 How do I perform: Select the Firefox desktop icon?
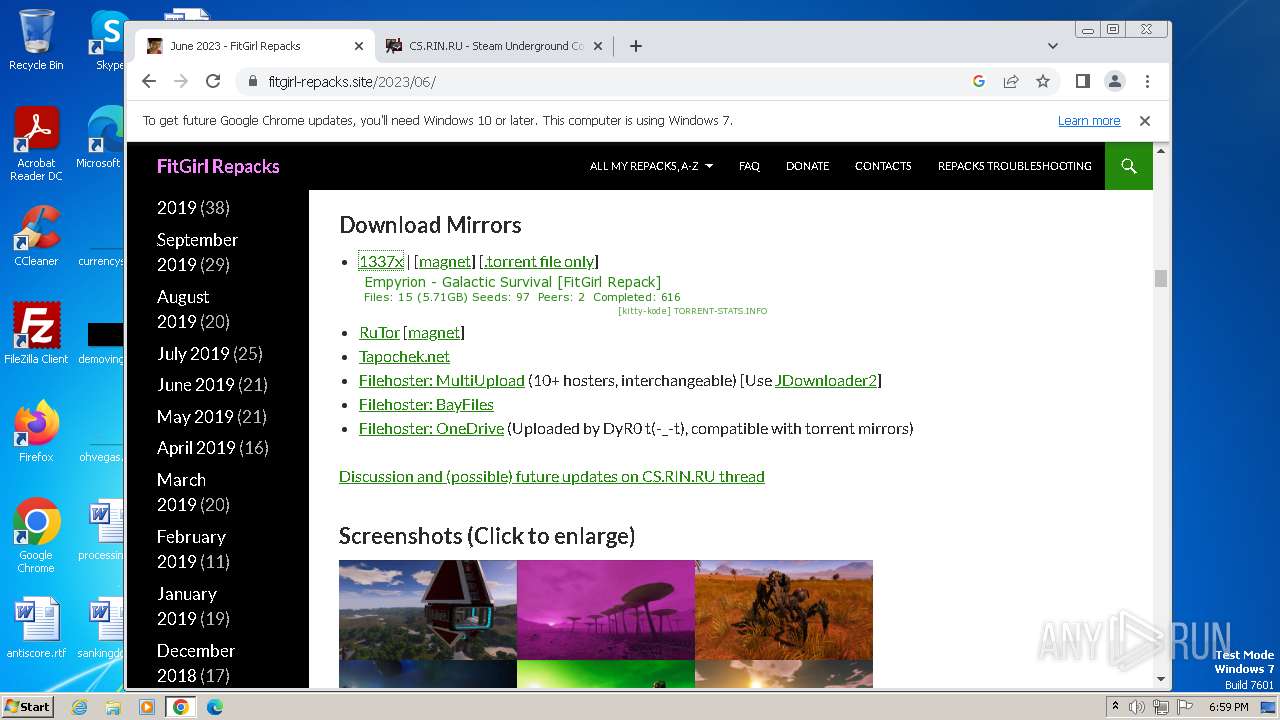pyautogui.click(x=36, y=432)
